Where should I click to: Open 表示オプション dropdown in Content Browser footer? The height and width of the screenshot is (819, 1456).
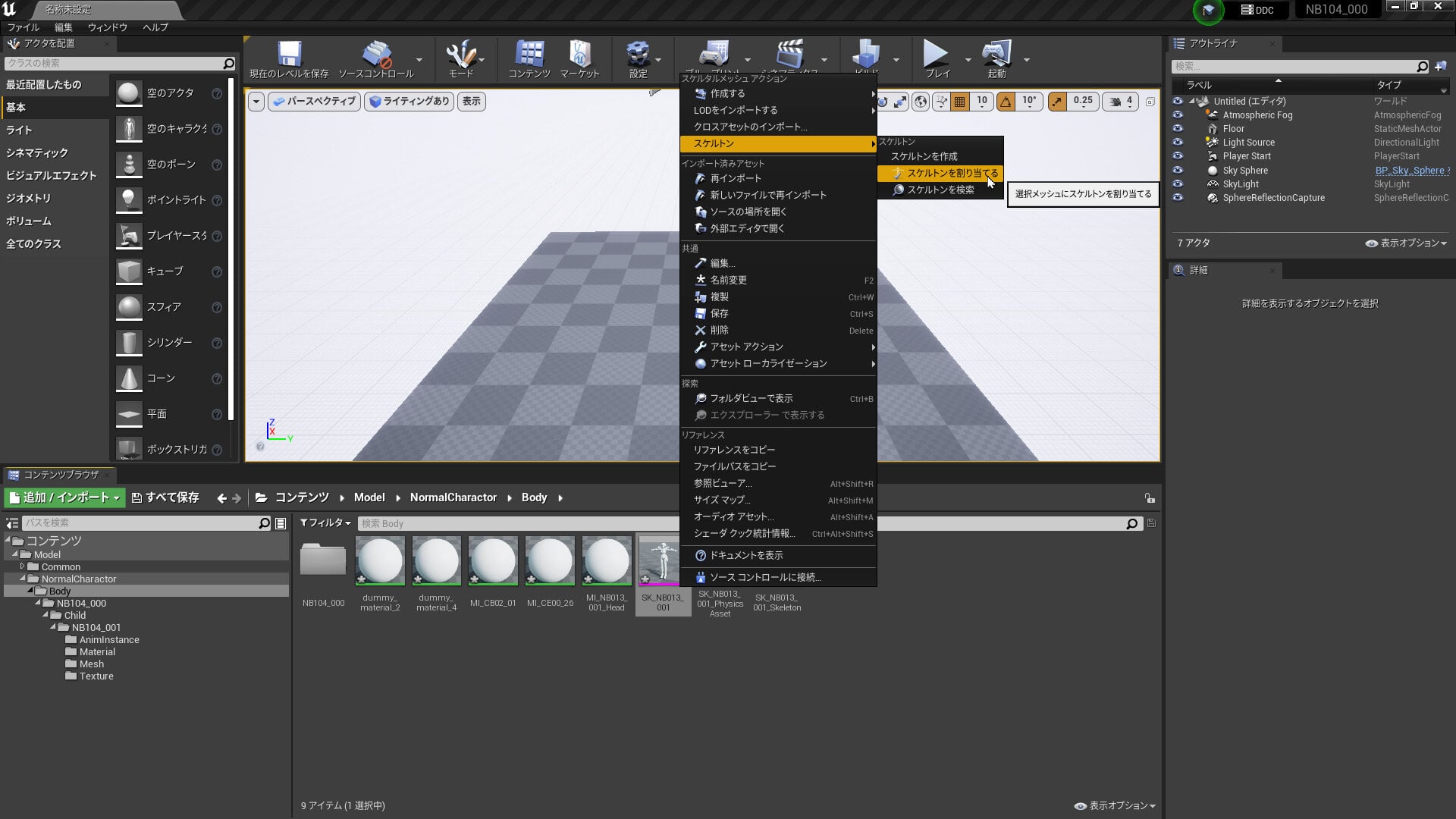coord(1115,806)
